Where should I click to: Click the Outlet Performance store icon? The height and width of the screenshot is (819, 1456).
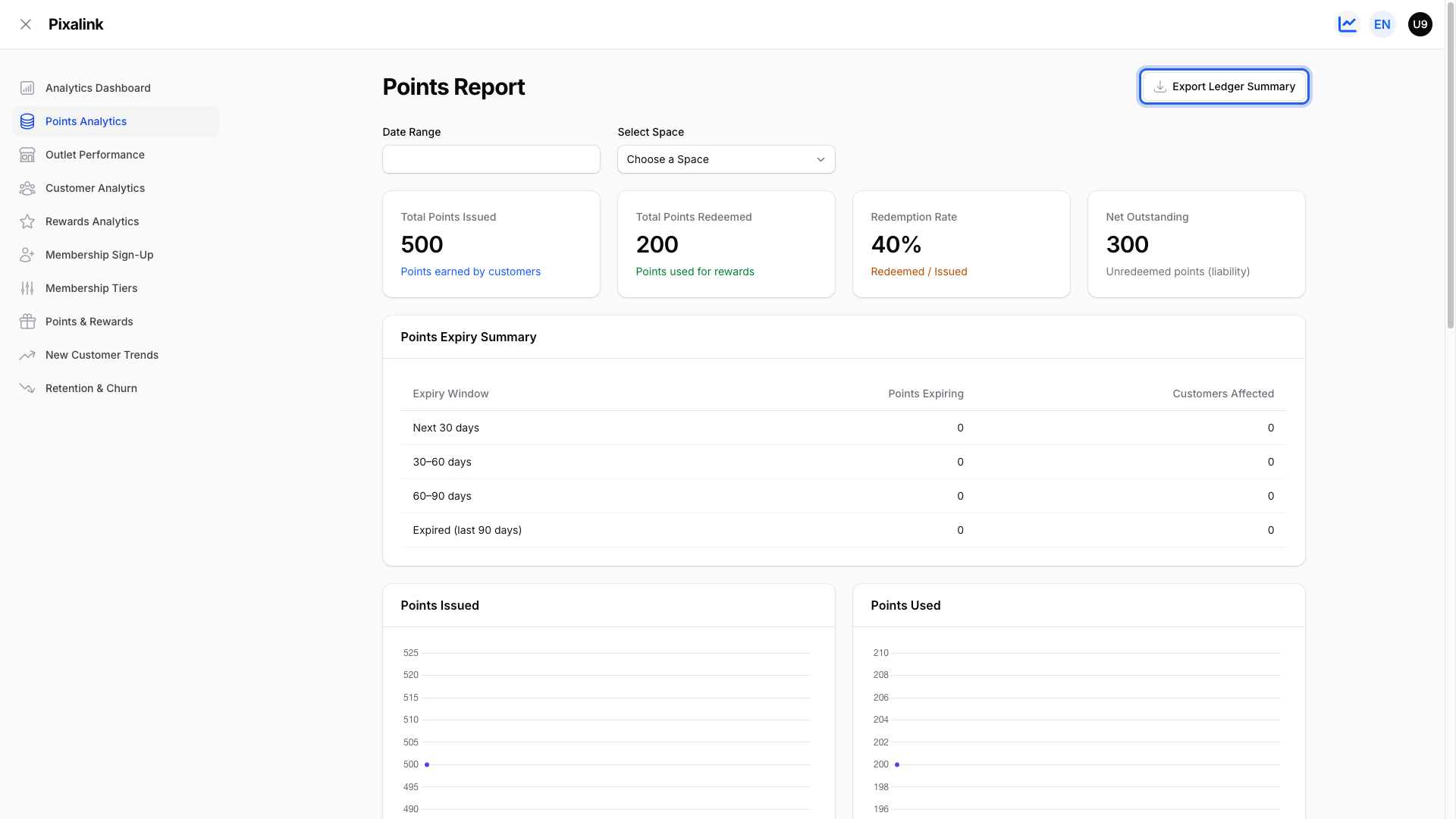pos(27,155)
